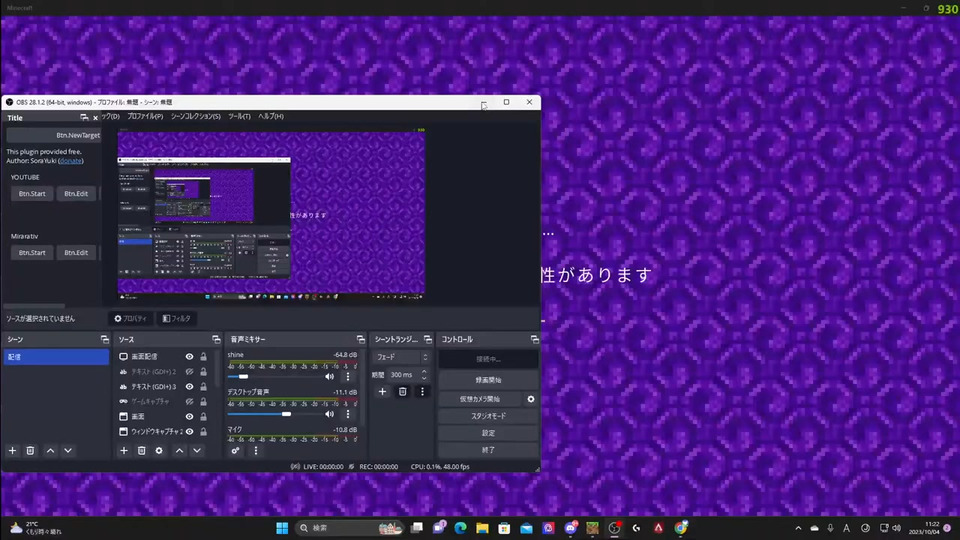This screenshot has height=540, width=960.
Task: Adjust the デスクトップ音声 volume slider
Action: tap(286, 414)
